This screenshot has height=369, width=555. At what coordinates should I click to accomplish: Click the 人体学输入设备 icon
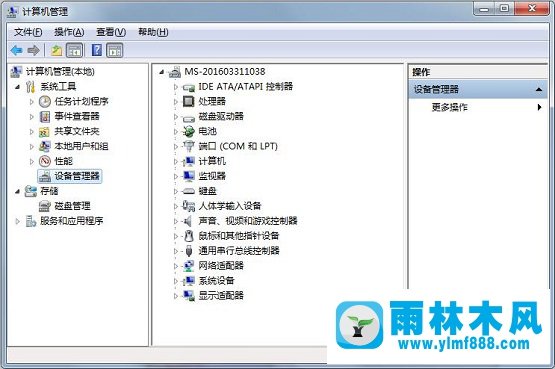pos(189,206)
